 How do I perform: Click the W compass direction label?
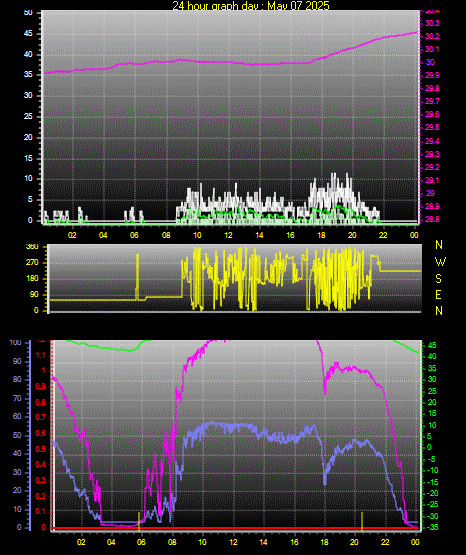[440, 262]
